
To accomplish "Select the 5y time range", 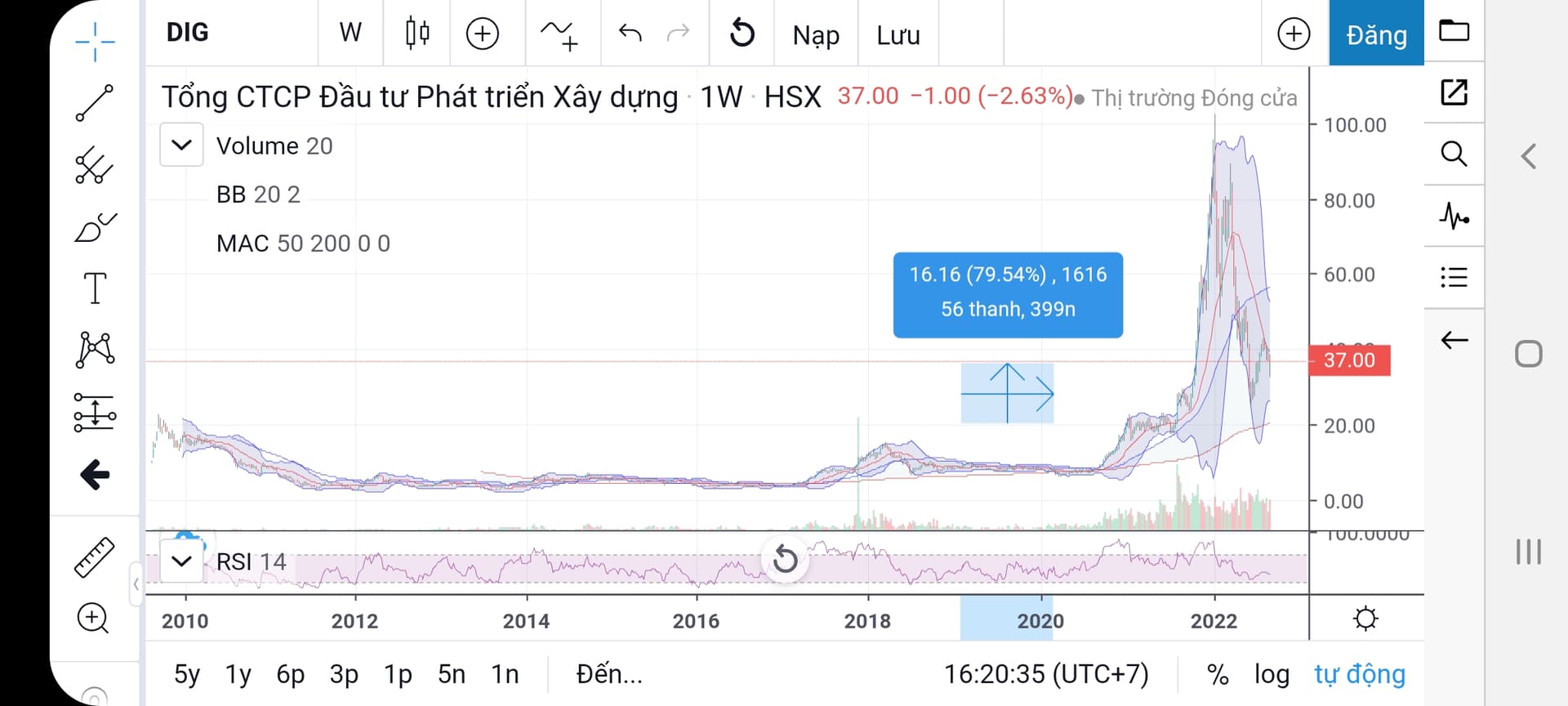I will pyautogui.click(x=187, y=674).
